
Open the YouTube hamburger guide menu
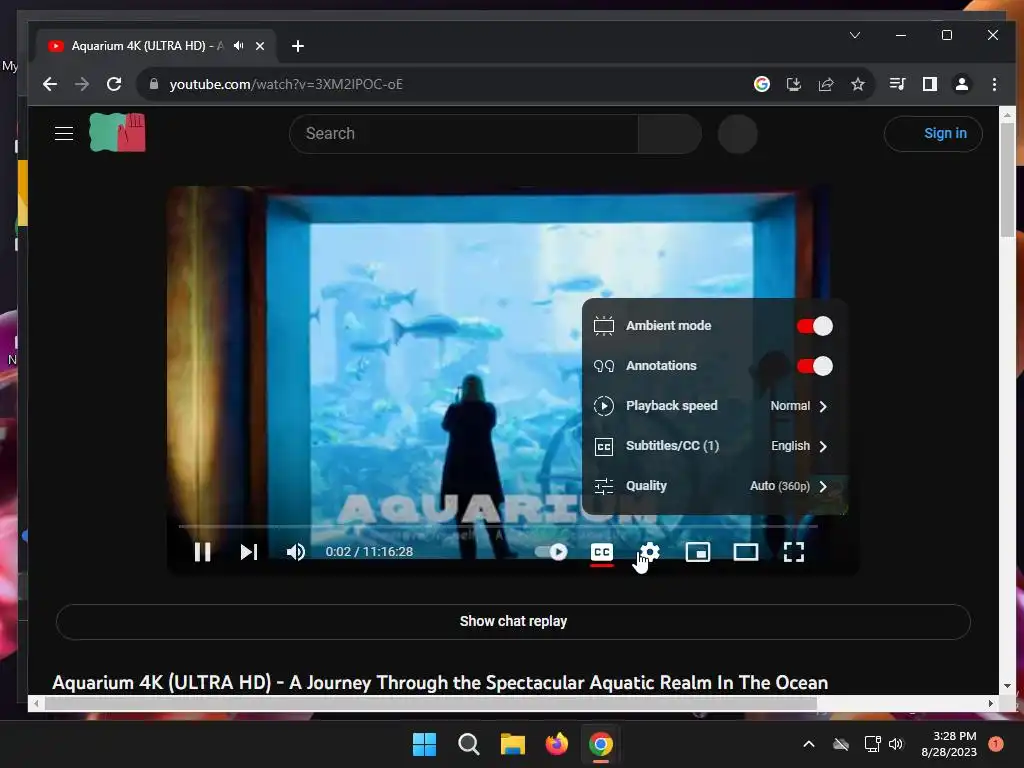(64, 134)
